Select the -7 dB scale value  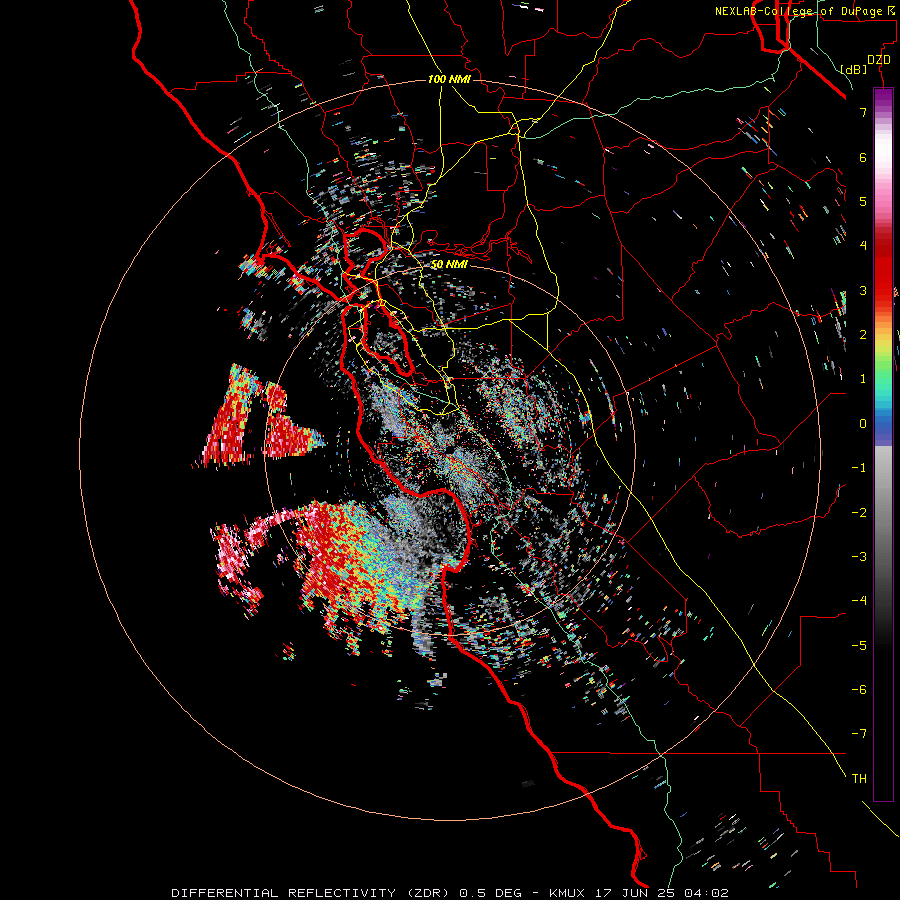[859, 734]
